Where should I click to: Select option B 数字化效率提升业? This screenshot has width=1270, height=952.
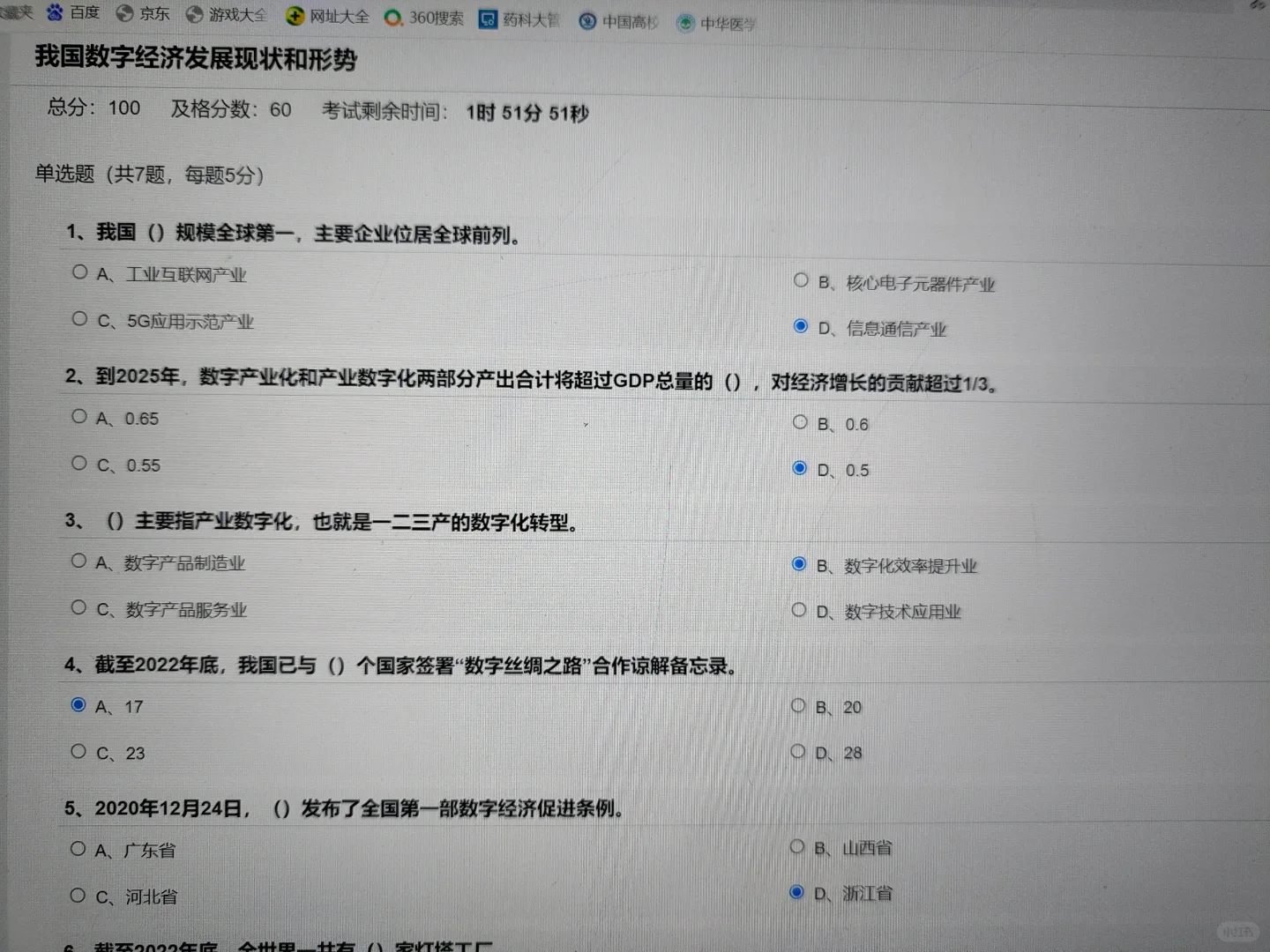[799, 564]
